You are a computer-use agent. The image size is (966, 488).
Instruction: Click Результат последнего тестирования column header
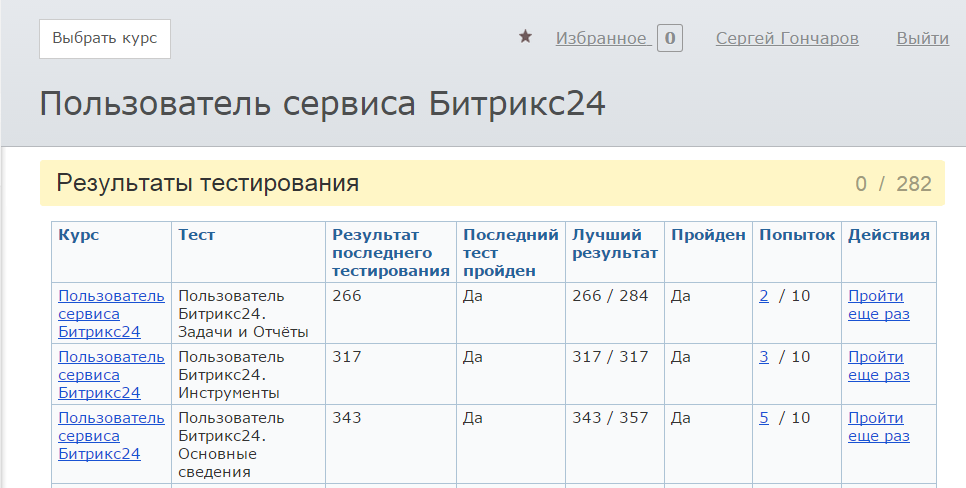[391, 253]
